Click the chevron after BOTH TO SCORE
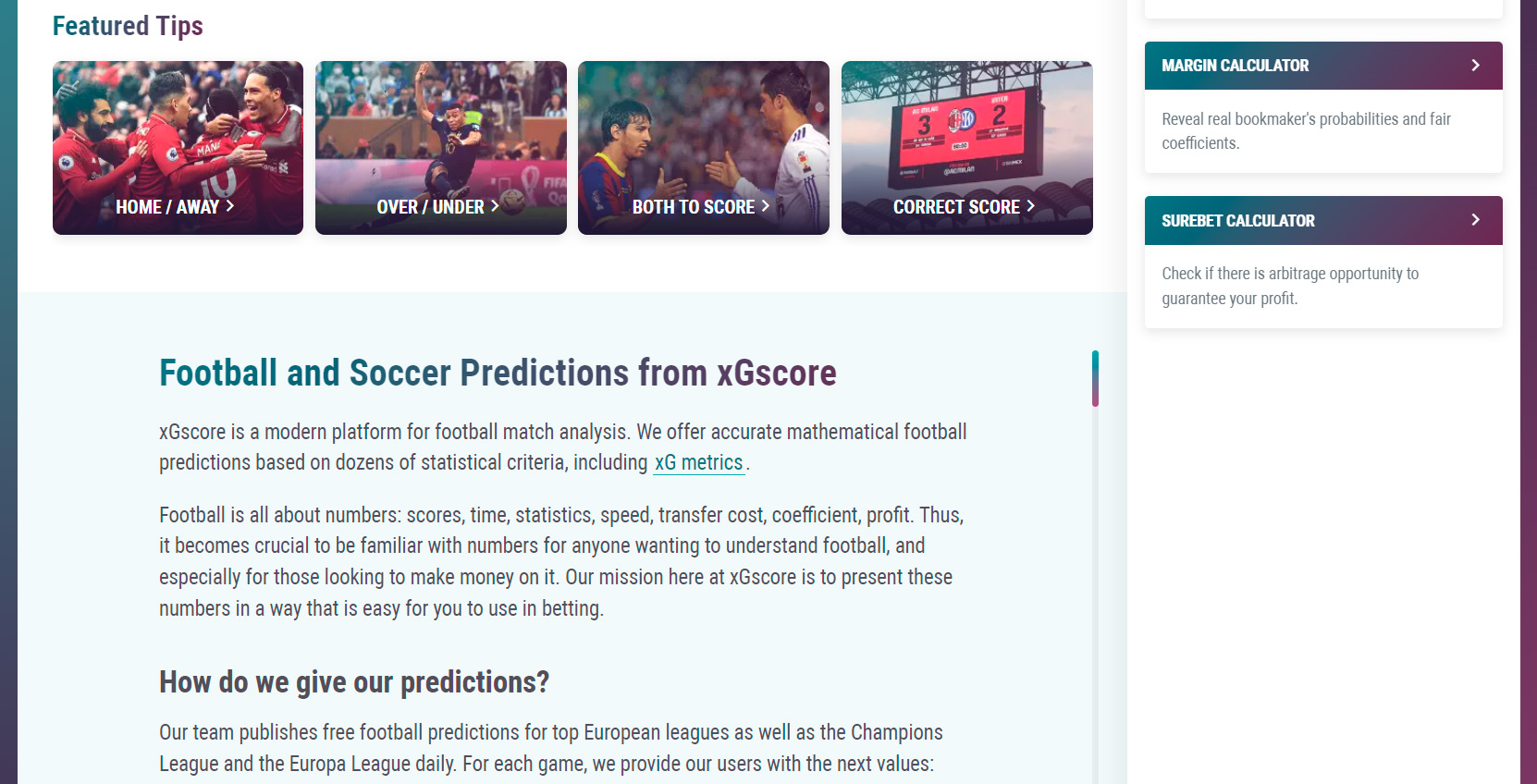The height and width of the screenshot is (784, 1537). (766, 206)
